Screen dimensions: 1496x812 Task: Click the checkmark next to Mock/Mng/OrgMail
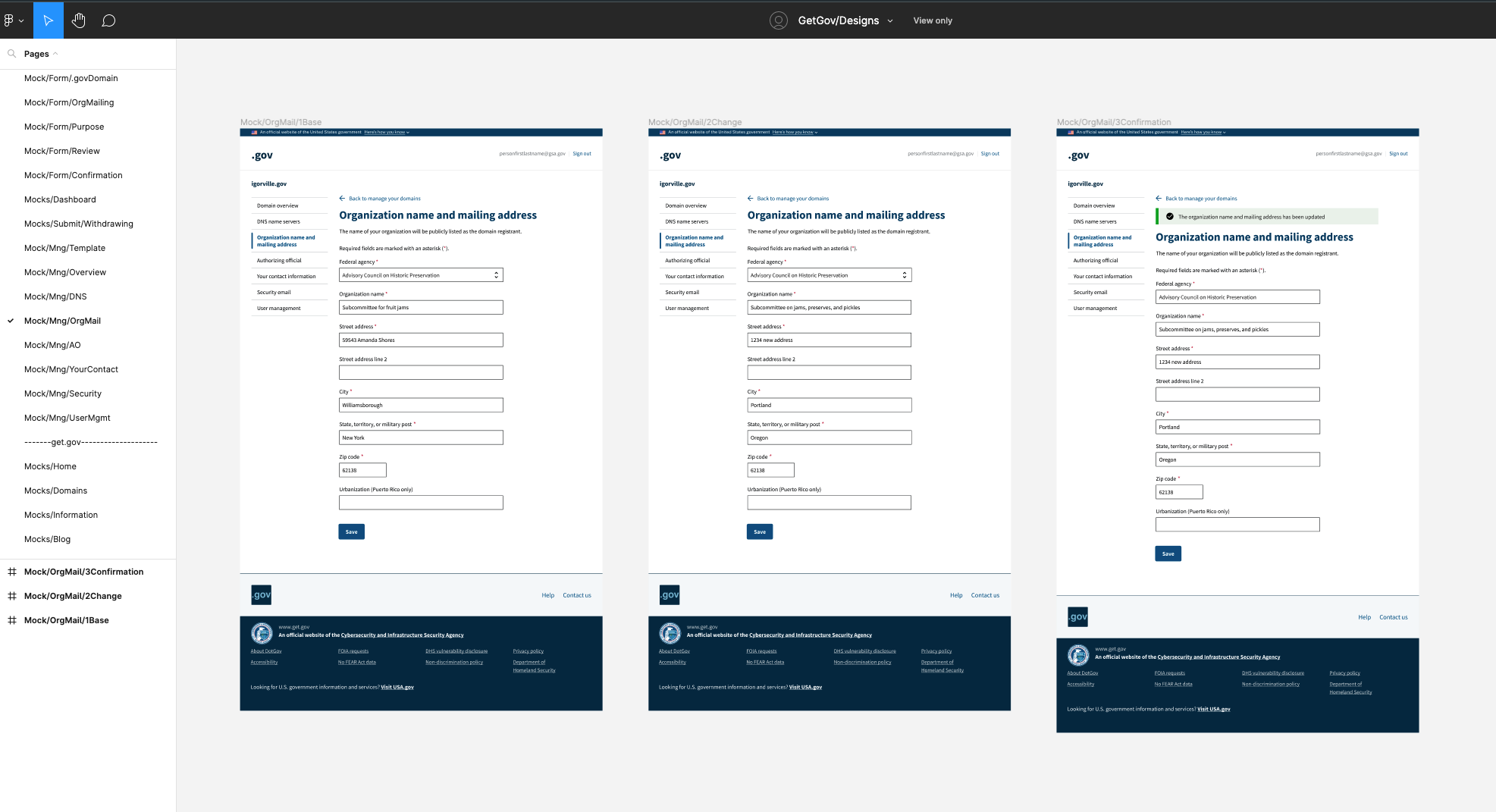click(x=9, y=321)
